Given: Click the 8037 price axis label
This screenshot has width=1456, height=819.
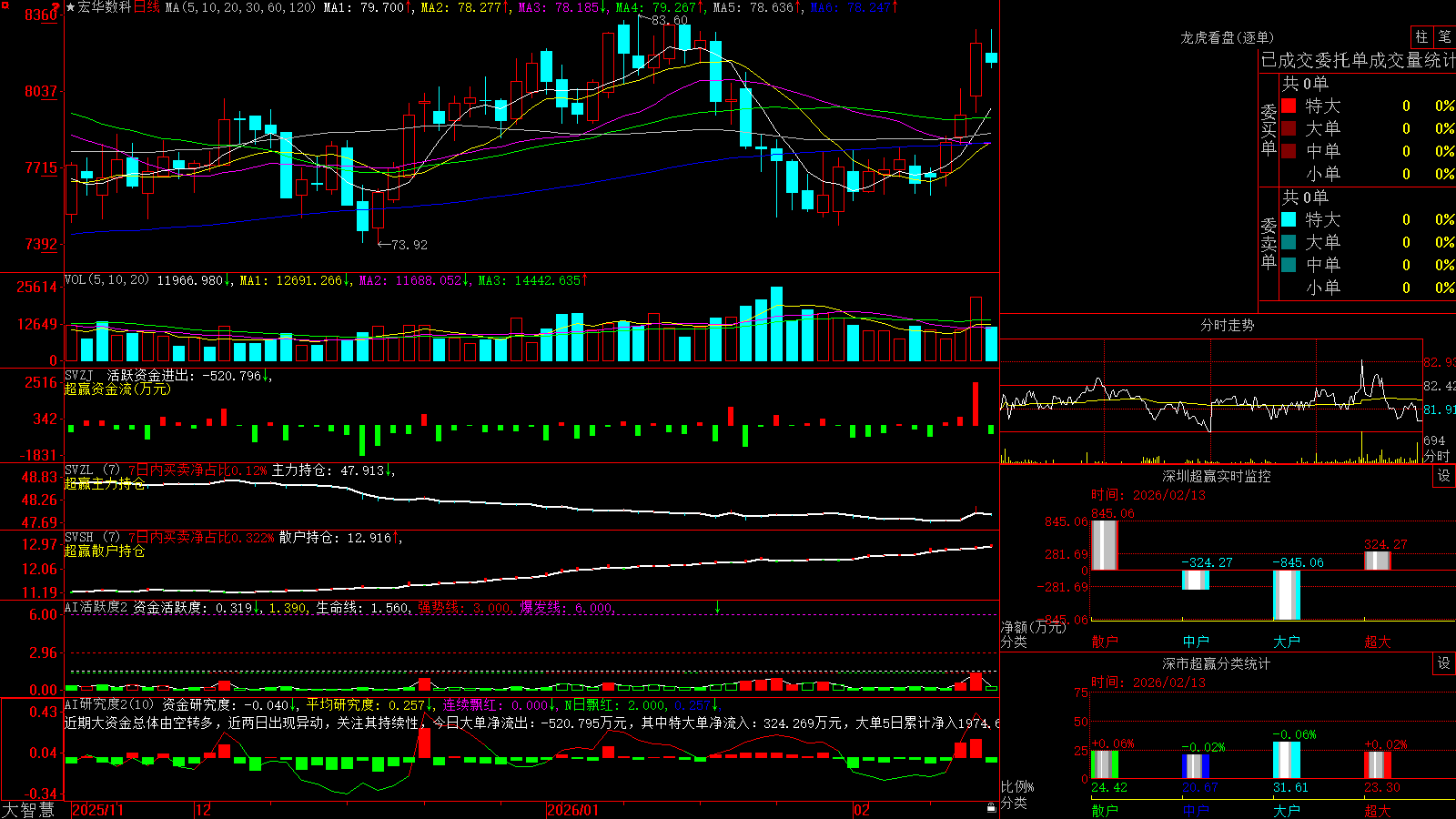Looking at the screenshot, I should (41, 91).
